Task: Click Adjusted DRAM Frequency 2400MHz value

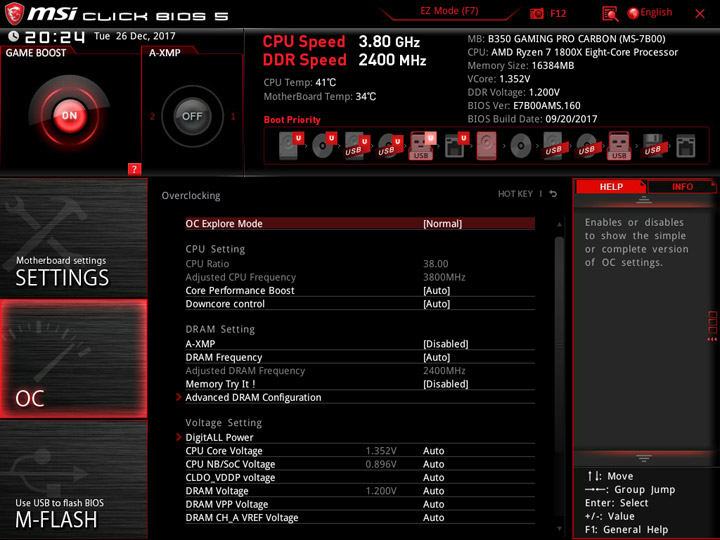Action: coord(444,371)
